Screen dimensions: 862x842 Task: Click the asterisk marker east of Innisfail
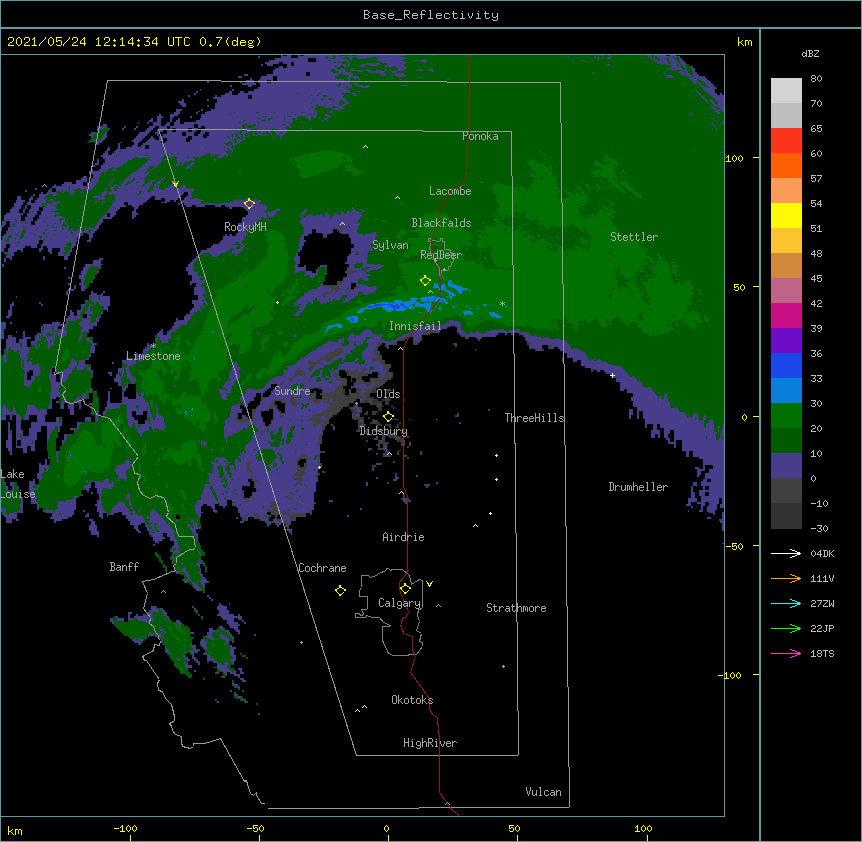coord(502,303)
